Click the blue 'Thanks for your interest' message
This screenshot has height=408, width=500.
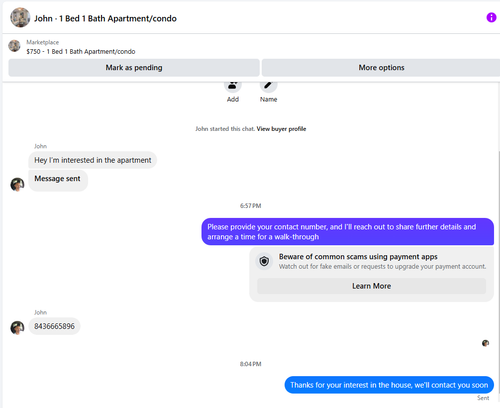389,385
